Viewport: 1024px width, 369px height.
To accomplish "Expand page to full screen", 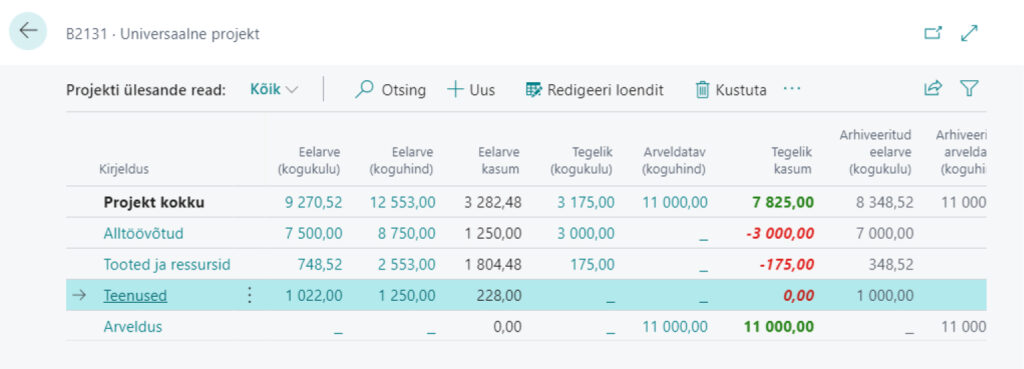I will [970, 33].
